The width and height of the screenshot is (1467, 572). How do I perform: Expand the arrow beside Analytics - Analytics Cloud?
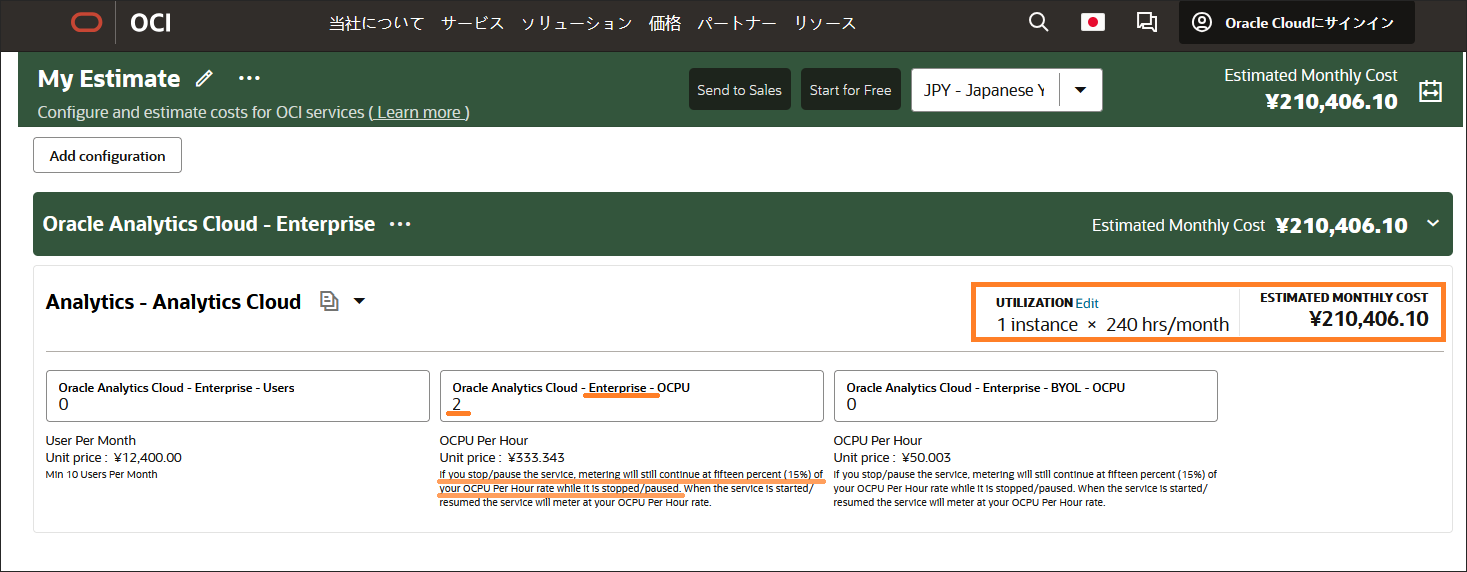(x=359, y=301)
